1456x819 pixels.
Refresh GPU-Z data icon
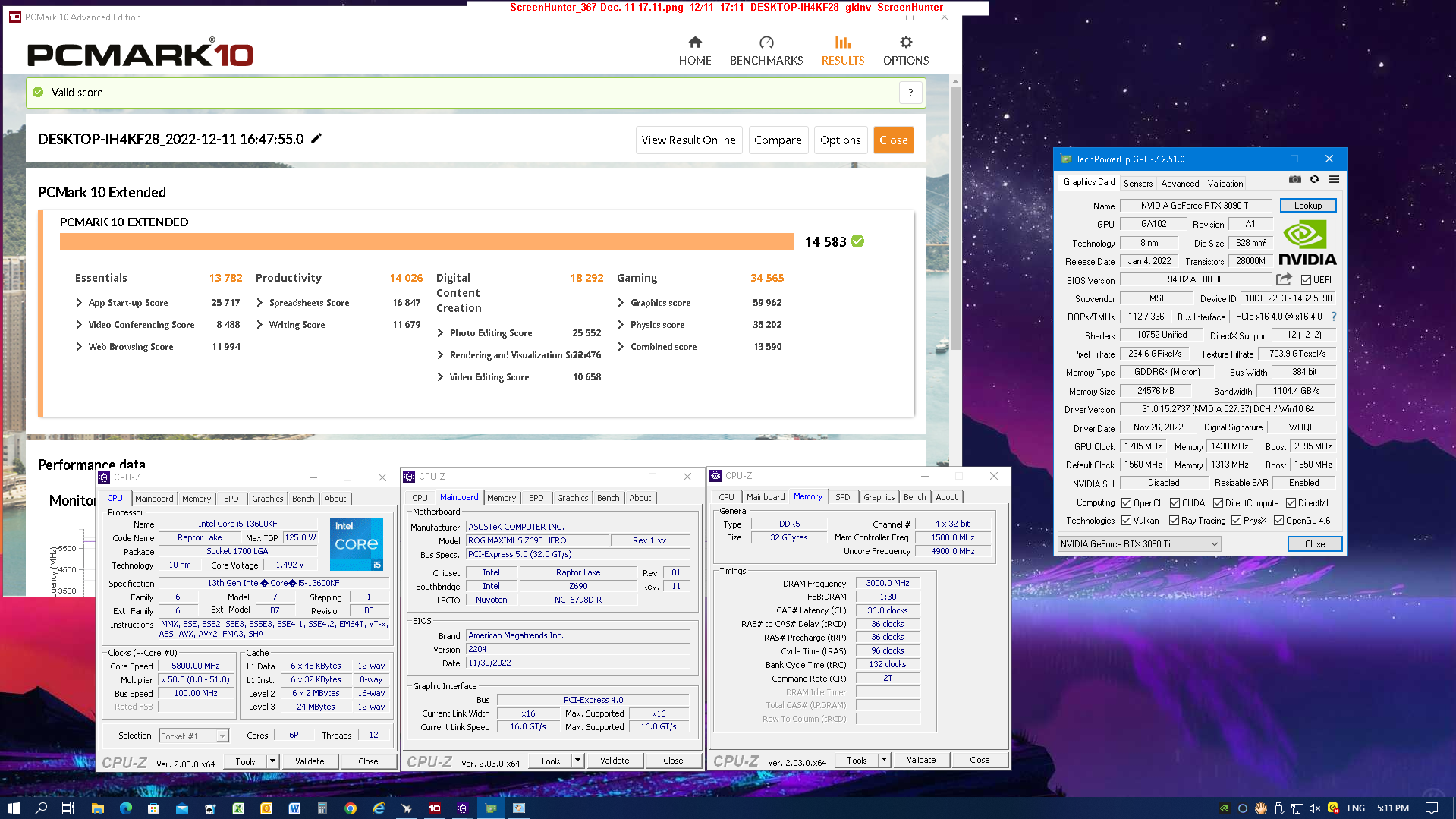[x=1314, y=180]
